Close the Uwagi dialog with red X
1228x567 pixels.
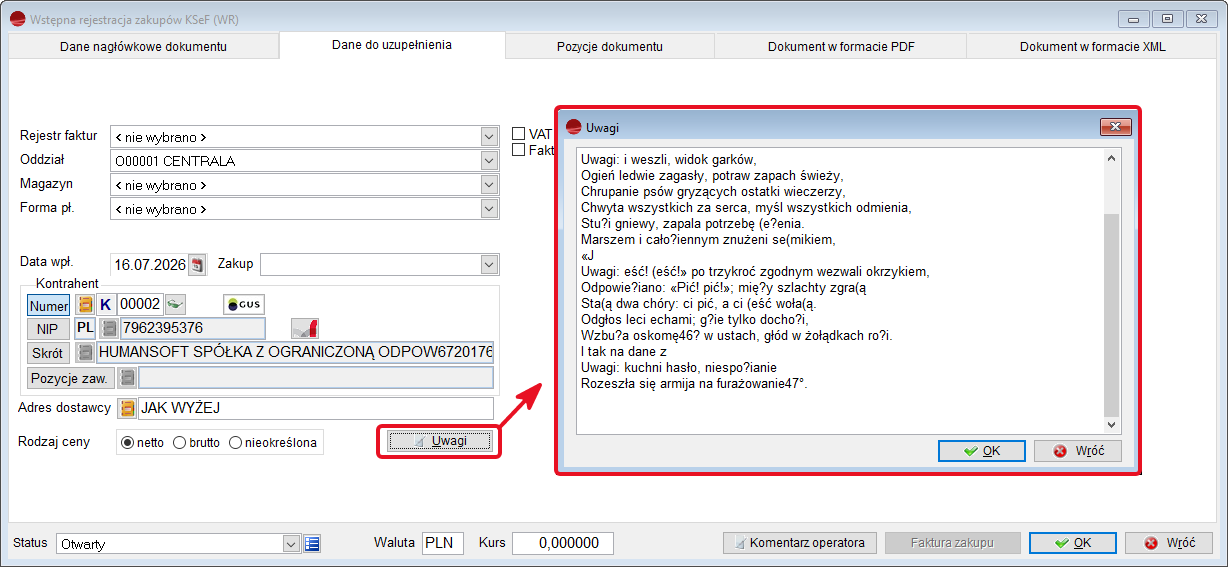tap(1115, 127)
